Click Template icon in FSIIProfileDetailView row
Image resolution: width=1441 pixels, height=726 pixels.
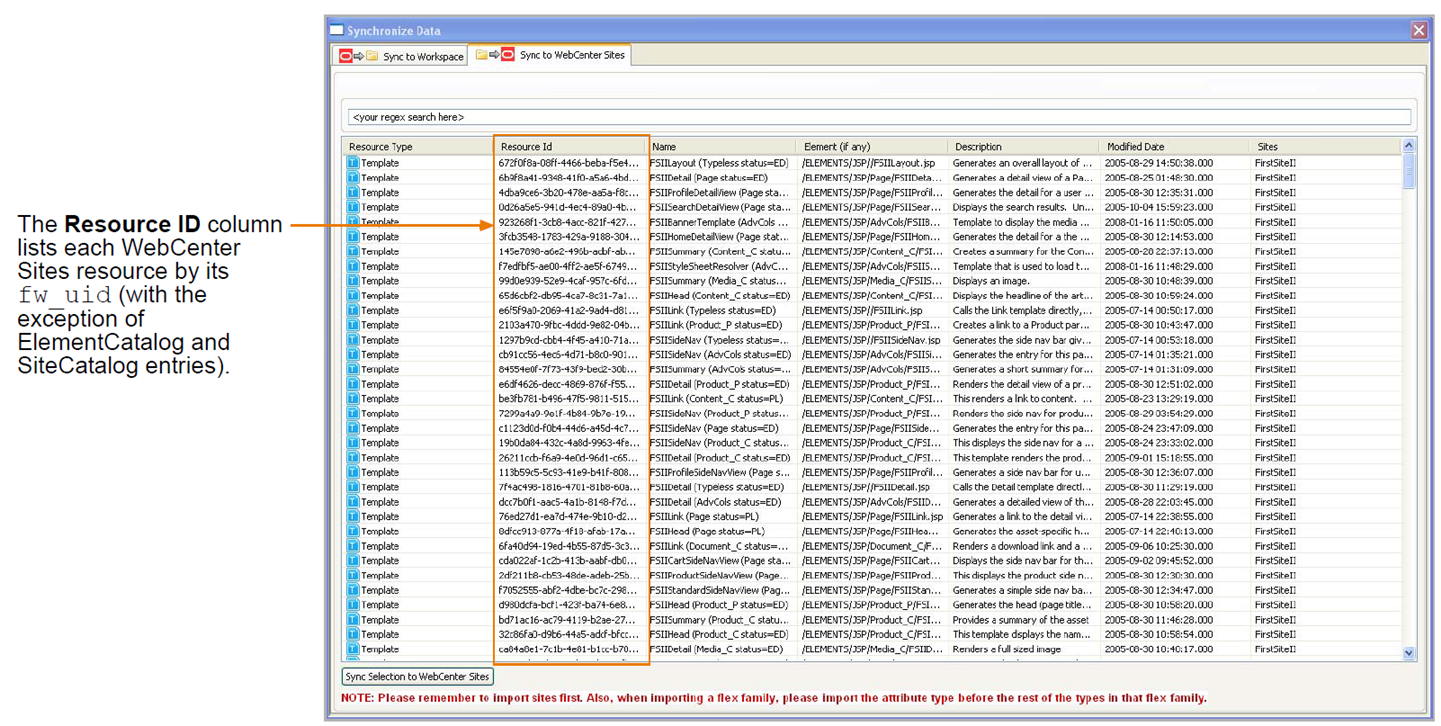[353, 192]
